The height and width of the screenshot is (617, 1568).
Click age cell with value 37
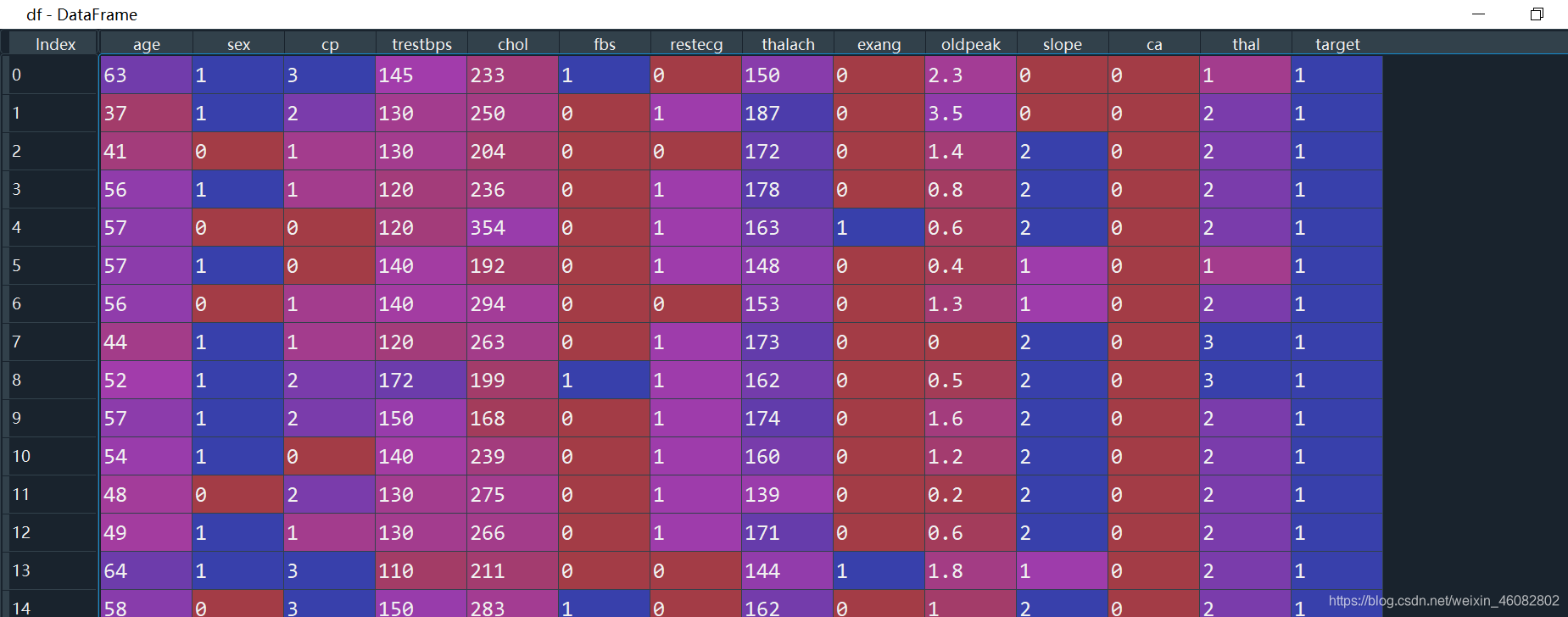tap(147, 113)
